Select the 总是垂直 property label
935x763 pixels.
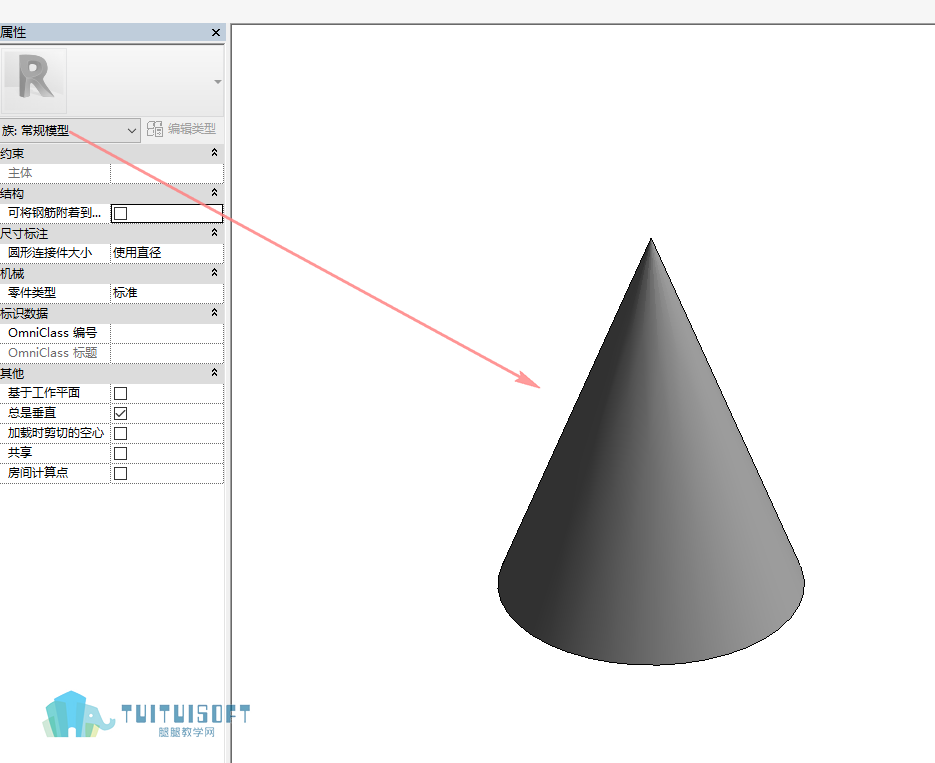[x=32, y=413]
